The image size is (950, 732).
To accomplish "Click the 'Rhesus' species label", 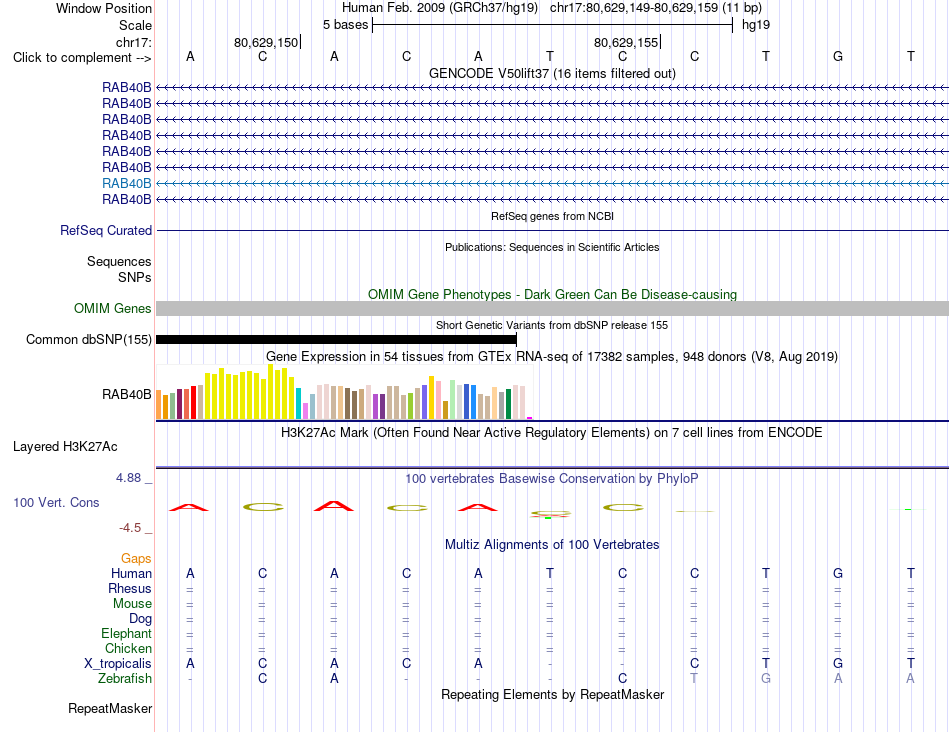I will point(130,588).
